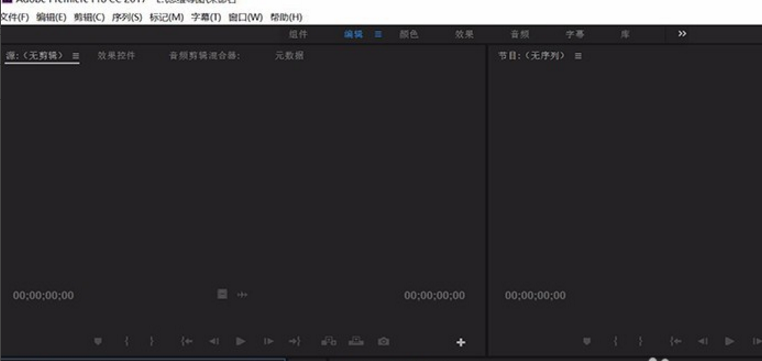Add a marker in program monitor
The image size is (762, 361).
point(587,342)
